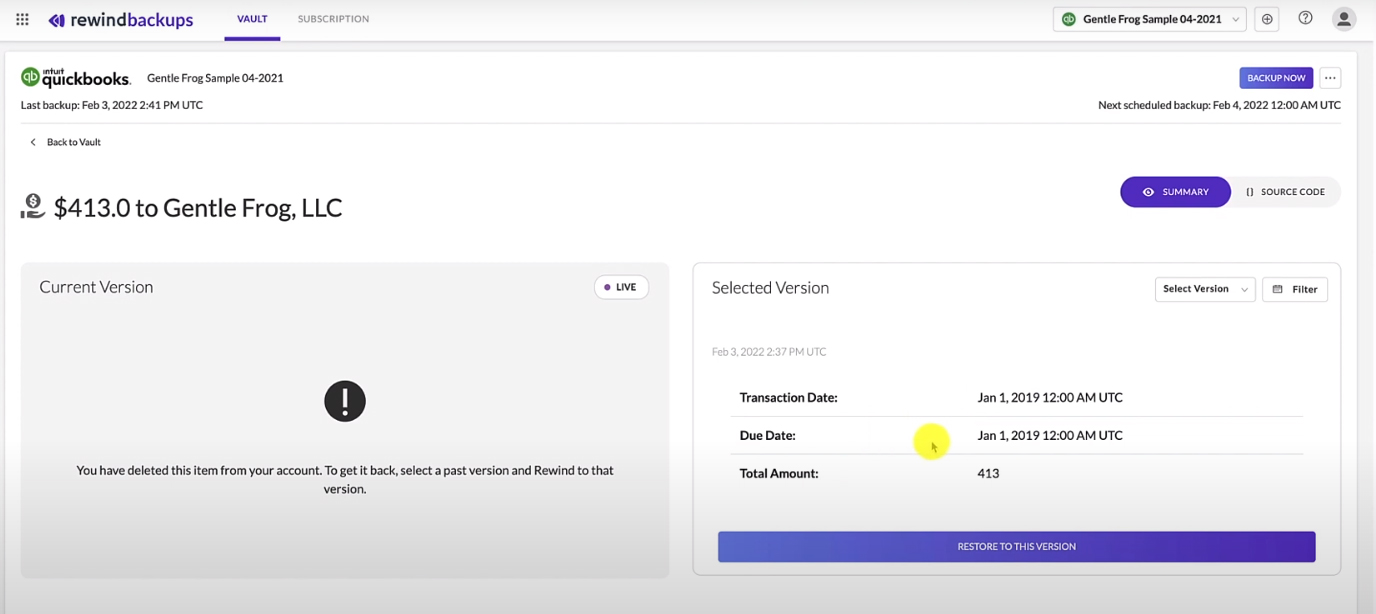Screen dimensions: 1376x614
Task: Open the Subscription tab
Action: pyautogui.click(x=333, y=19)
